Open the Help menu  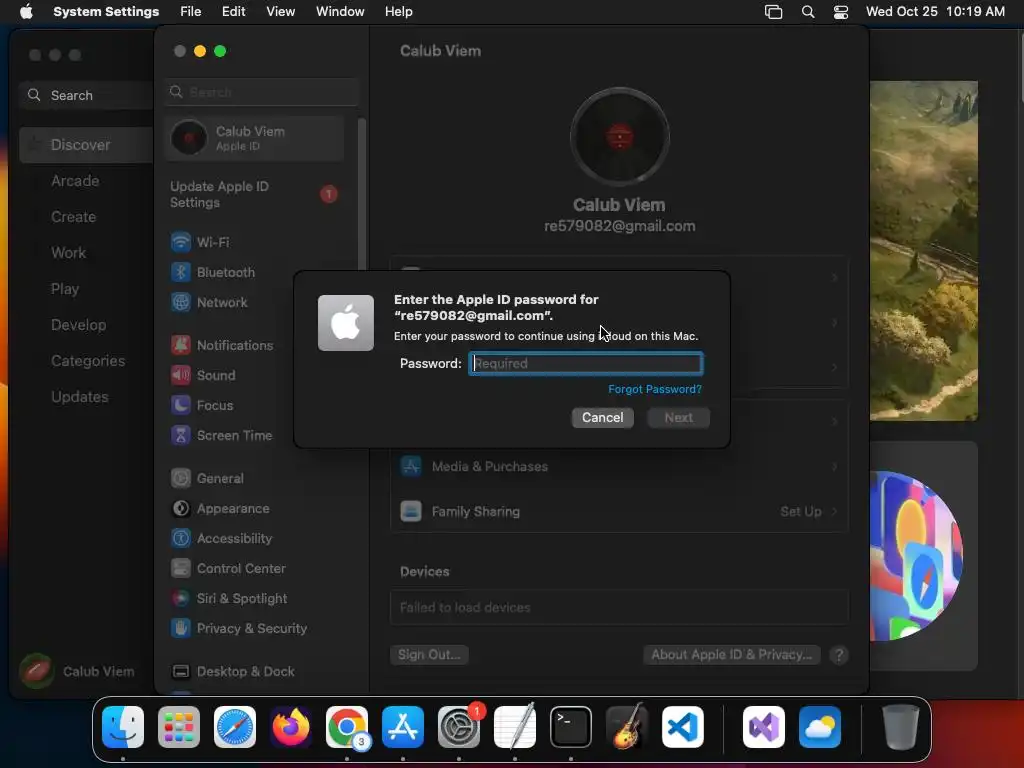click(398, 12)
